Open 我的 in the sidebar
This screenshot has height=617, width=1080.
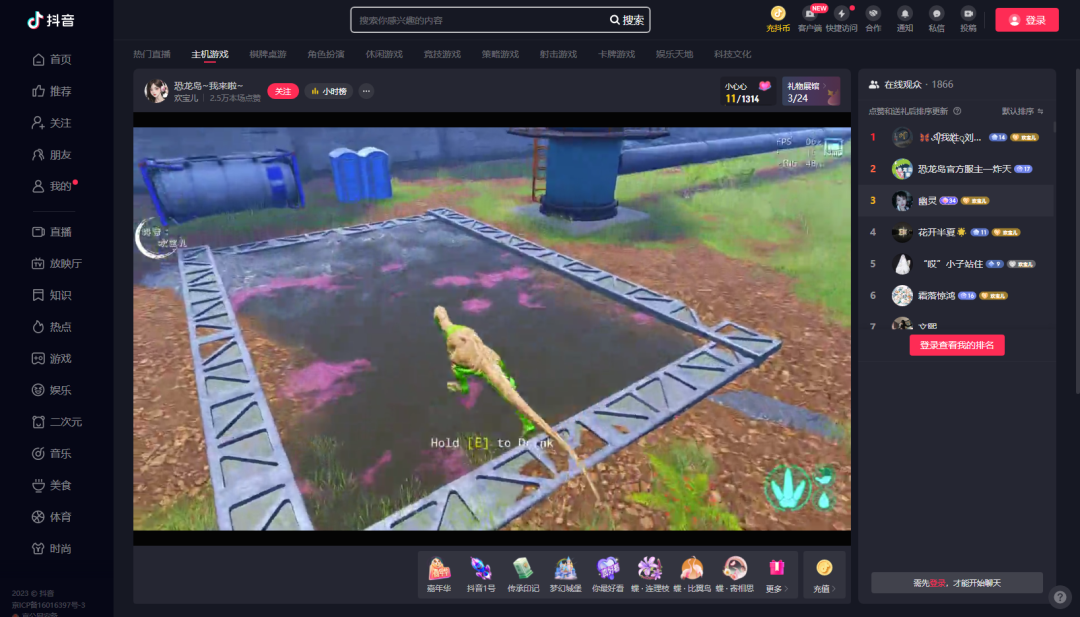tap(52, 186)
